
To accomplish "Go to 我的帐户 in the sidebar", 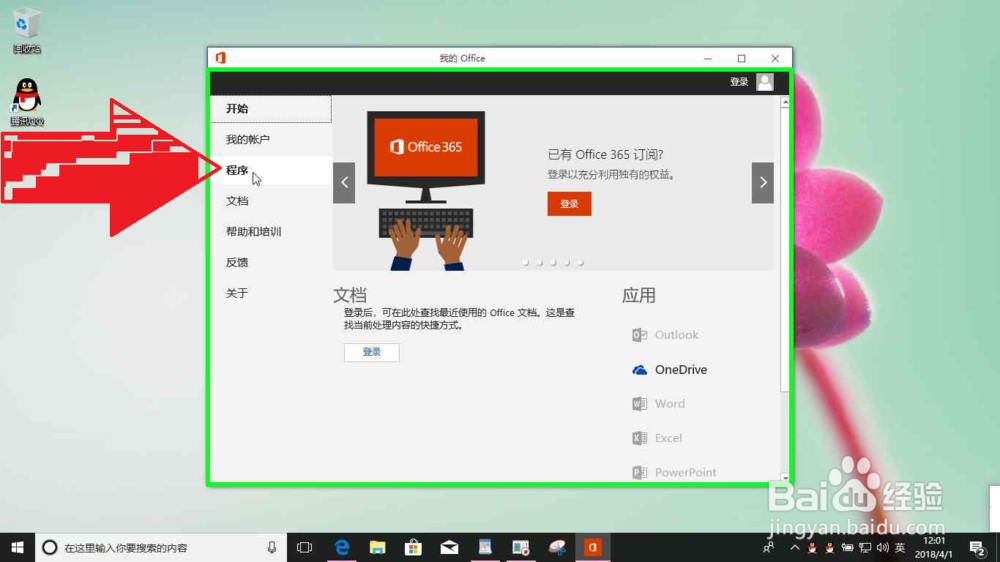I will tap(271, 140).
